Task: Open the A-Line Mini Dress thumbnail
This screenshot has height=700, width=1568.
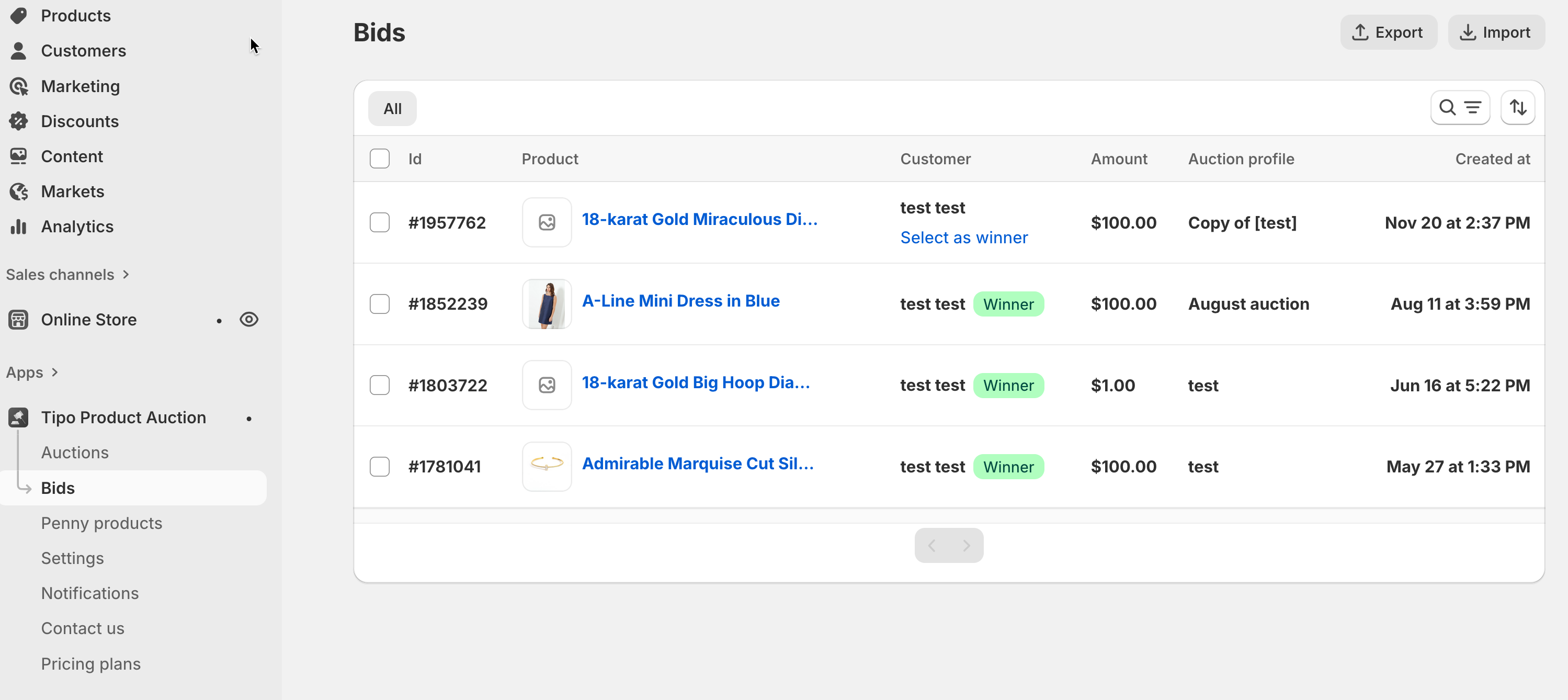Action: pyautogui.click(x=547, y=304)
